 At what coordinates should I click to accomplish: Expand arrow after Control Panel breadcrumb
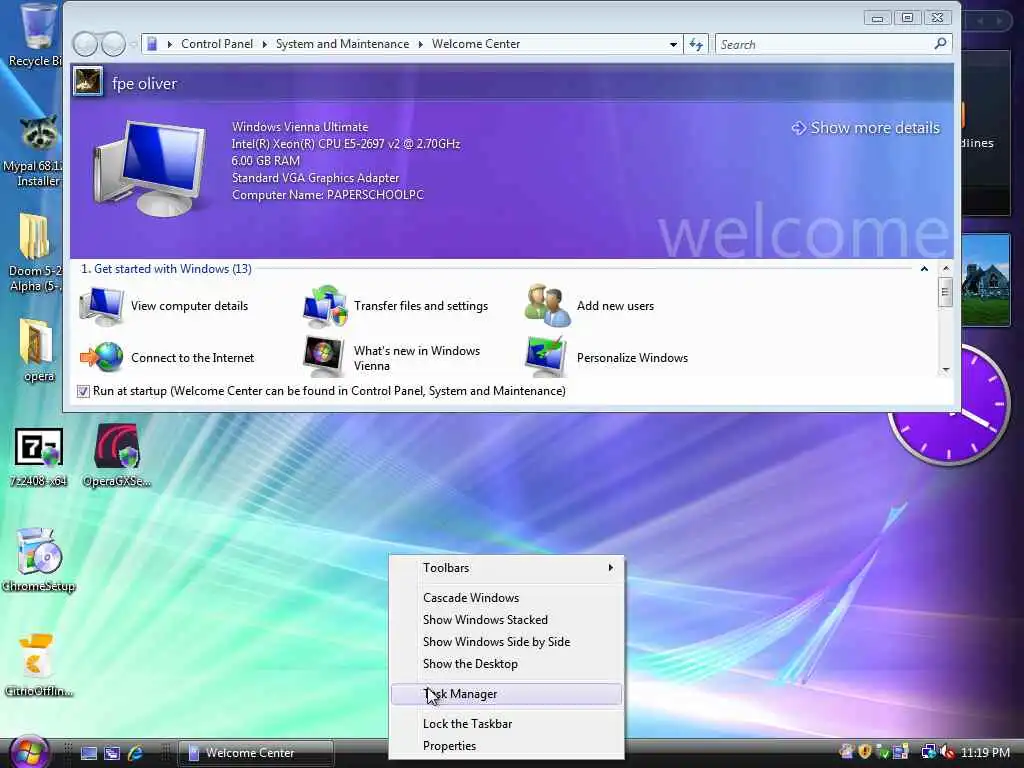pyautogui.click(x=264, y=44)
